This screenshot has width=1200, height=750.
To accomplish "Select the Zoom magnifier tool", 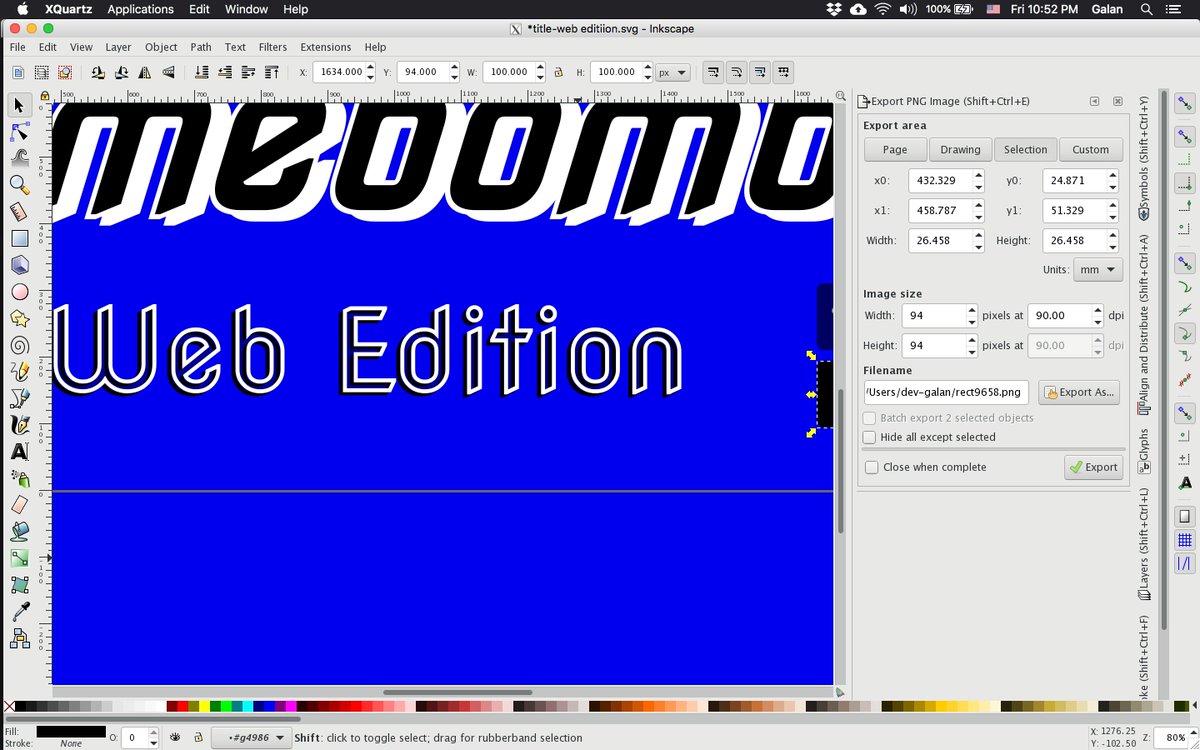I will [x=19, y=184].
